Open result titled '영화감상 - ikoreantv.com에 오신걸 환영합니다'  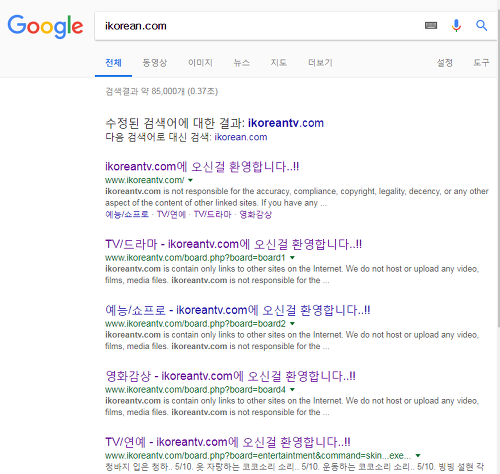coord(230,376)
